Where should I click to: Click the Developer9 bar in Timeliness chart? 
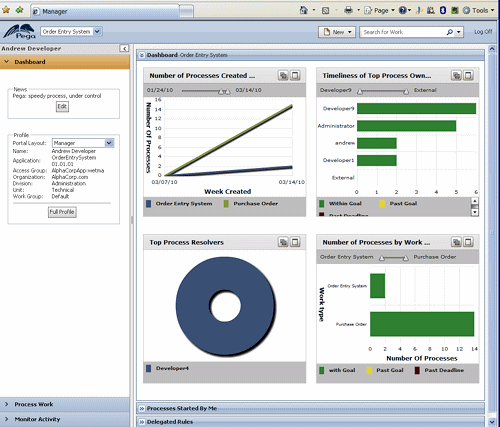[x=416, y=109]
